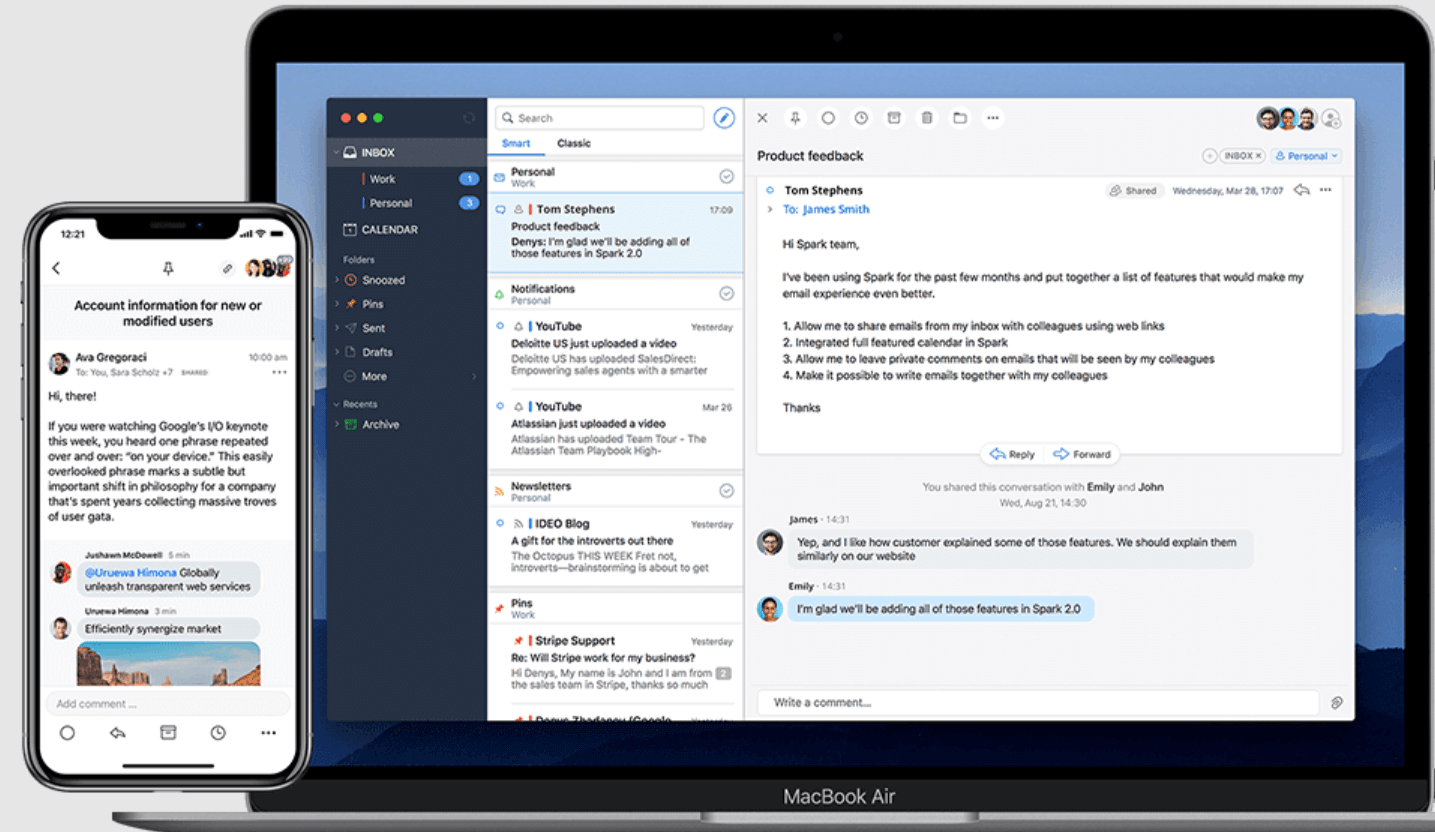Toggle the read dot beside Tom Stephens in message
Image resolution: width=1435 pixels, height=832 pixels.
769,190
